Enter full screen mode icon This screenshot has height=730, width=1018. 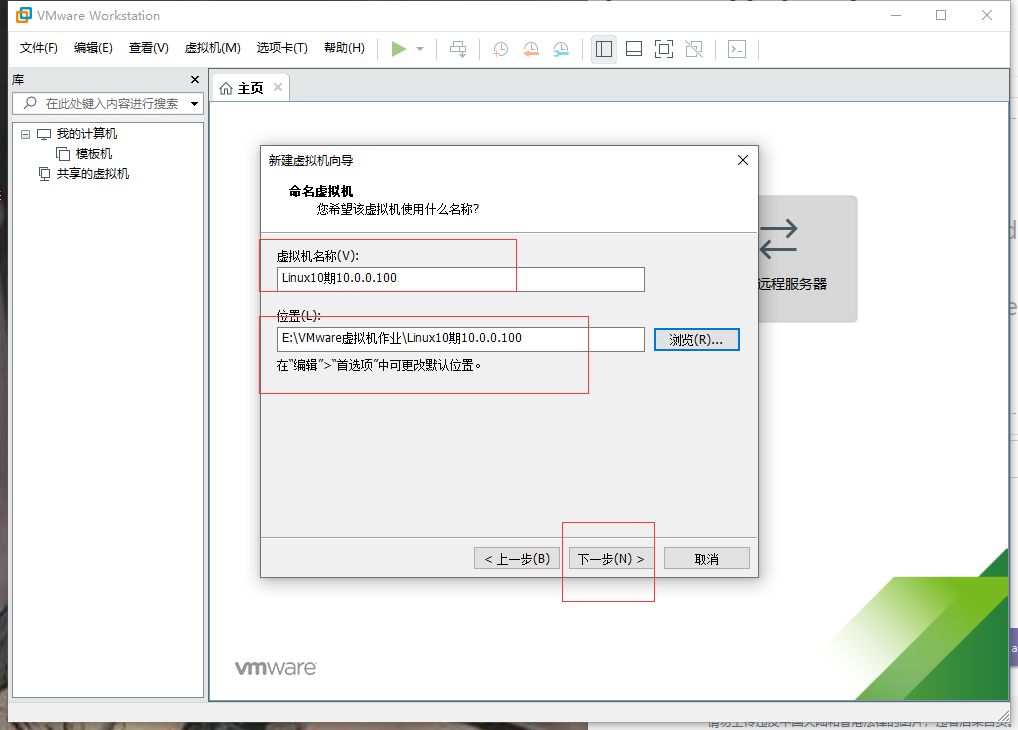click(x=664, y=49)
